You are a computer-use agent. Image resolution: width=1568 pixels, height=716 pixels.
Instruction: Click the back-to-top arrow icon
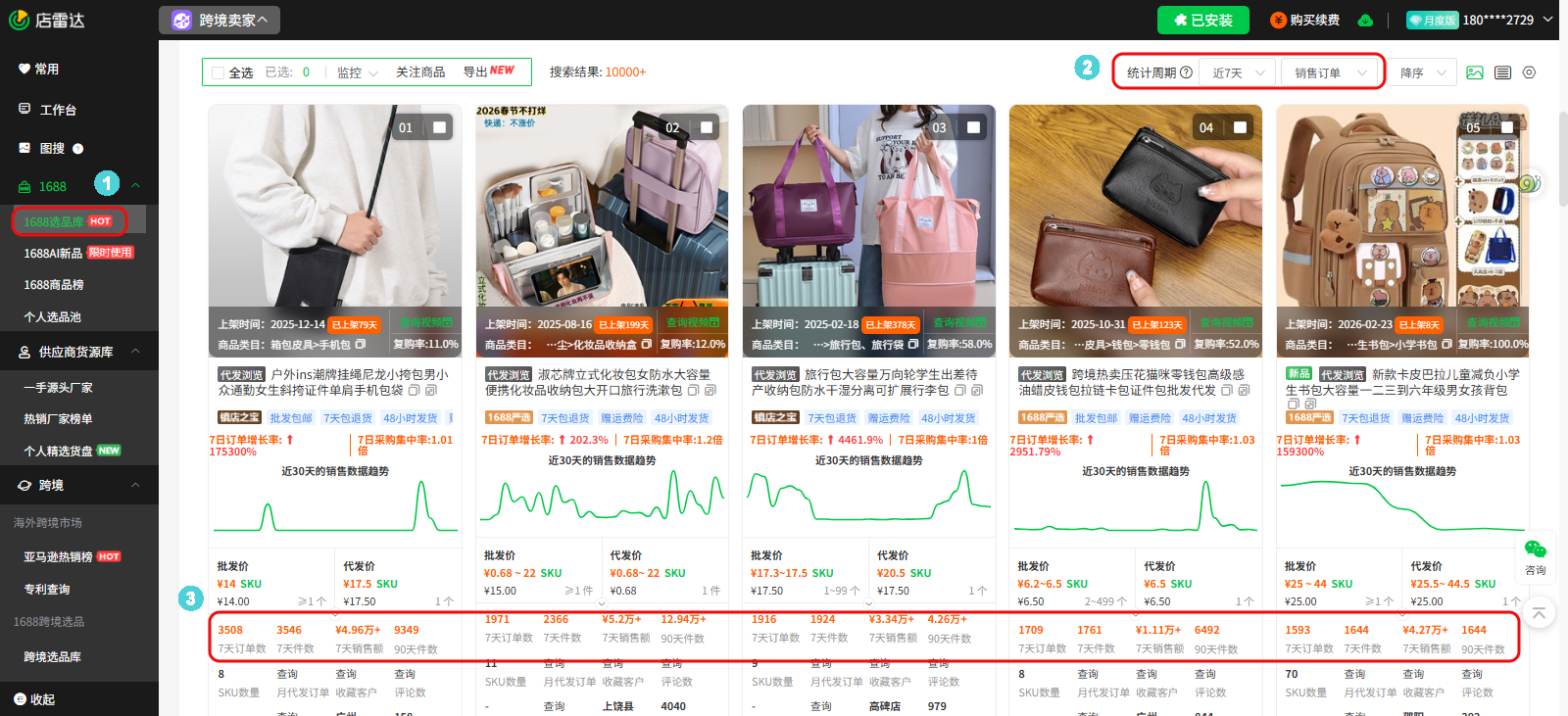click(1539, 613)
